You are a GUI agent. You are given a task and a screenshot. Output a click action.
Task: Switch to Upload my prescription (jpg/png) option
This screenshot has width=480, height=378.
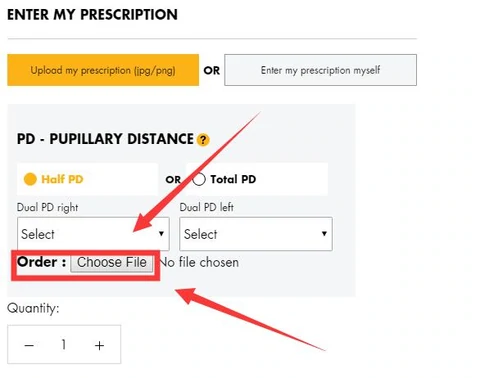(x=103, y=70)
